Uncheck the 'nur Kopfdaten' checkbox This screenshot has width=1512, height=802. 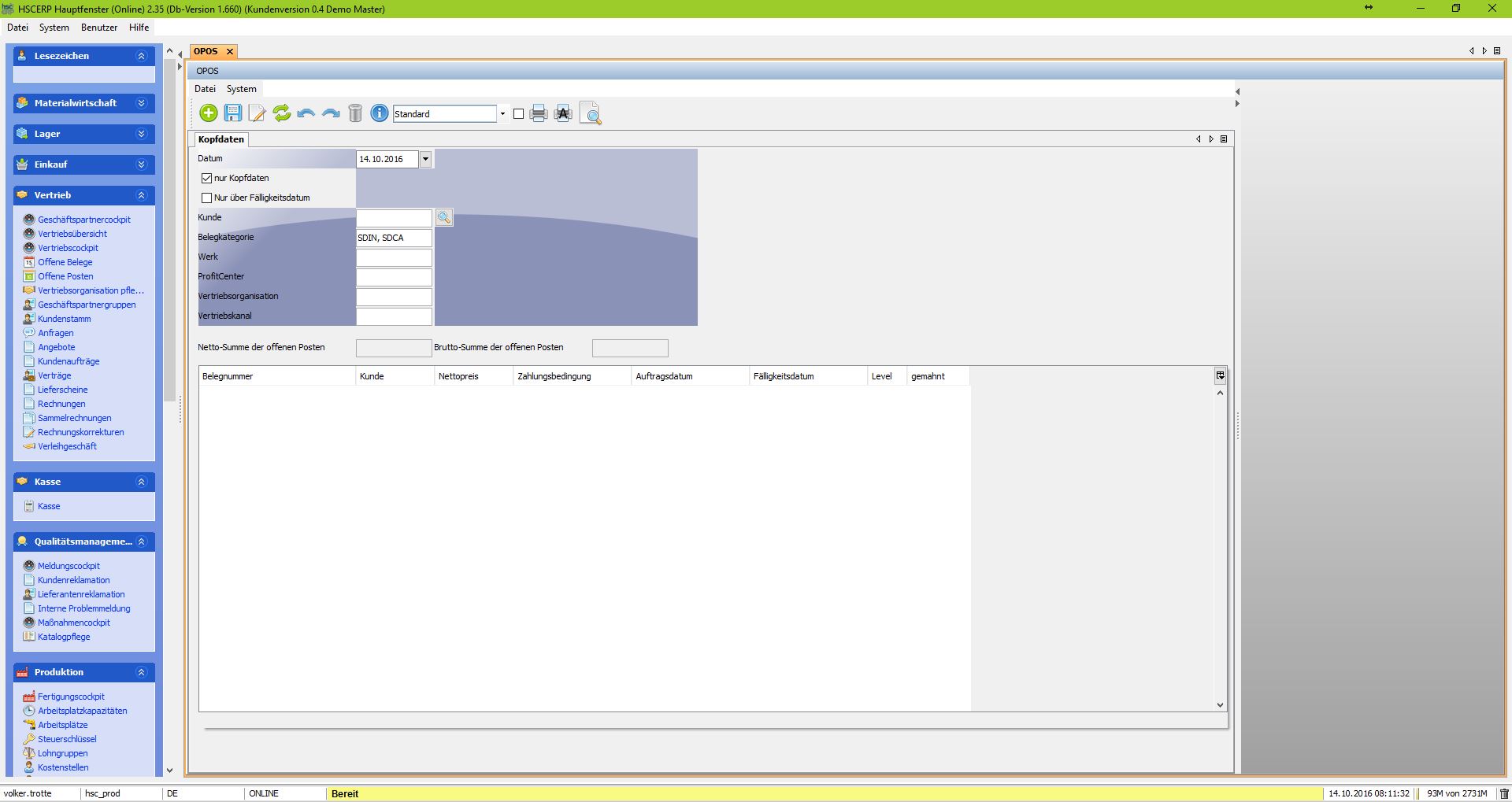click(x=207, y=178)
